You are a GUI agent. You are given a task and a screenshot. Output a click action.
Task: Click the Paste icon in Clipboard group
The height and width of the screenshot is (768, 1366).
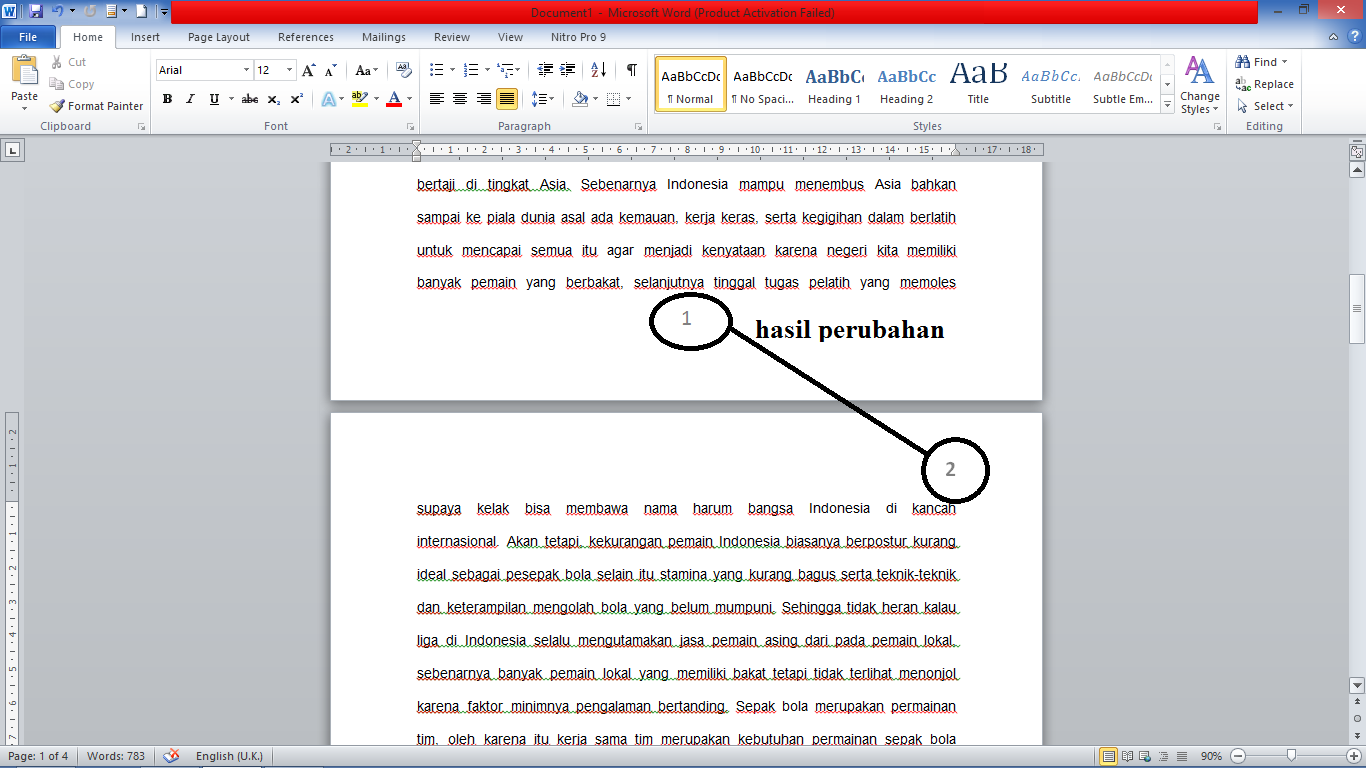pos(24,71)
